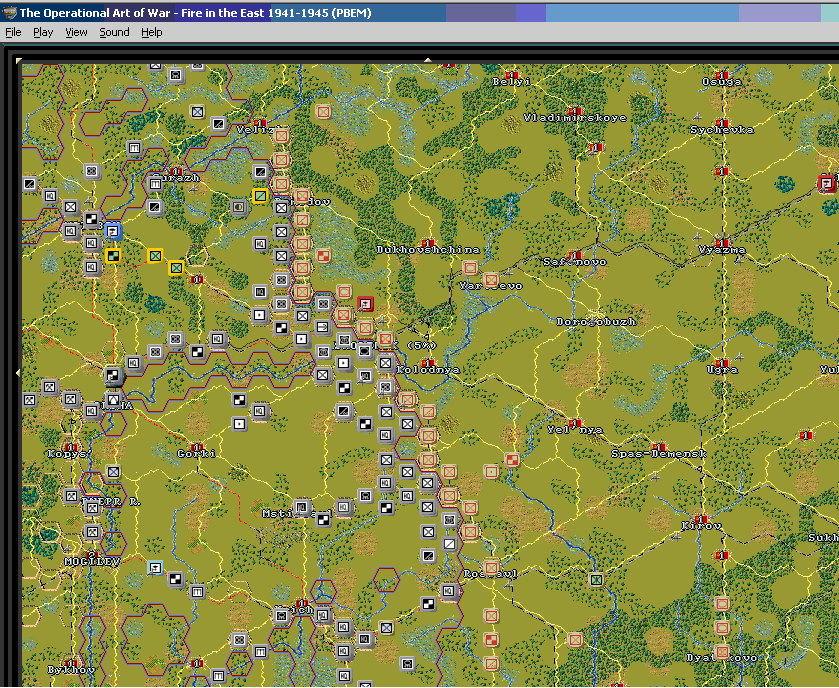
Task: Select the yellow-bordered infantry unit beside the yellow armor unit
Action: 155,256
